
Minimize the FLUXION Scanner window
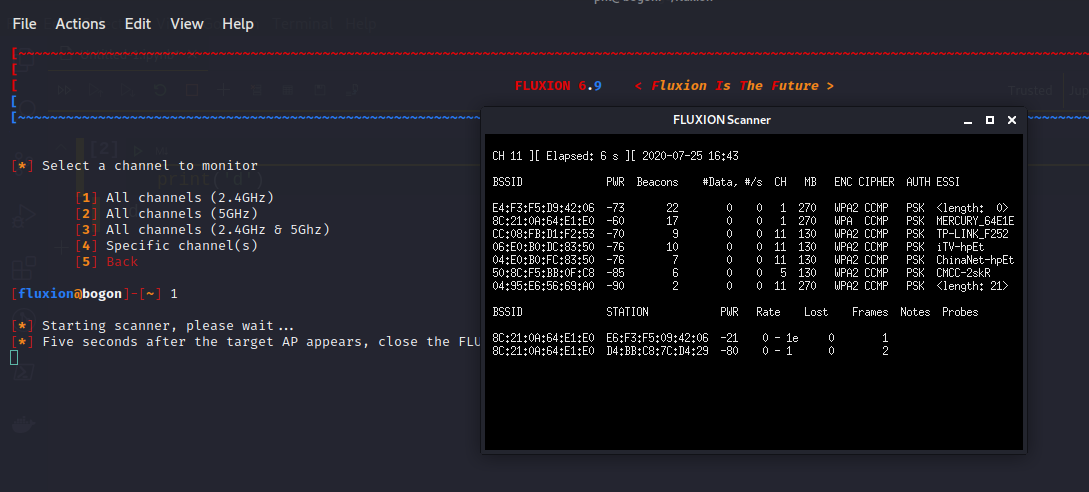coord(967,120)
